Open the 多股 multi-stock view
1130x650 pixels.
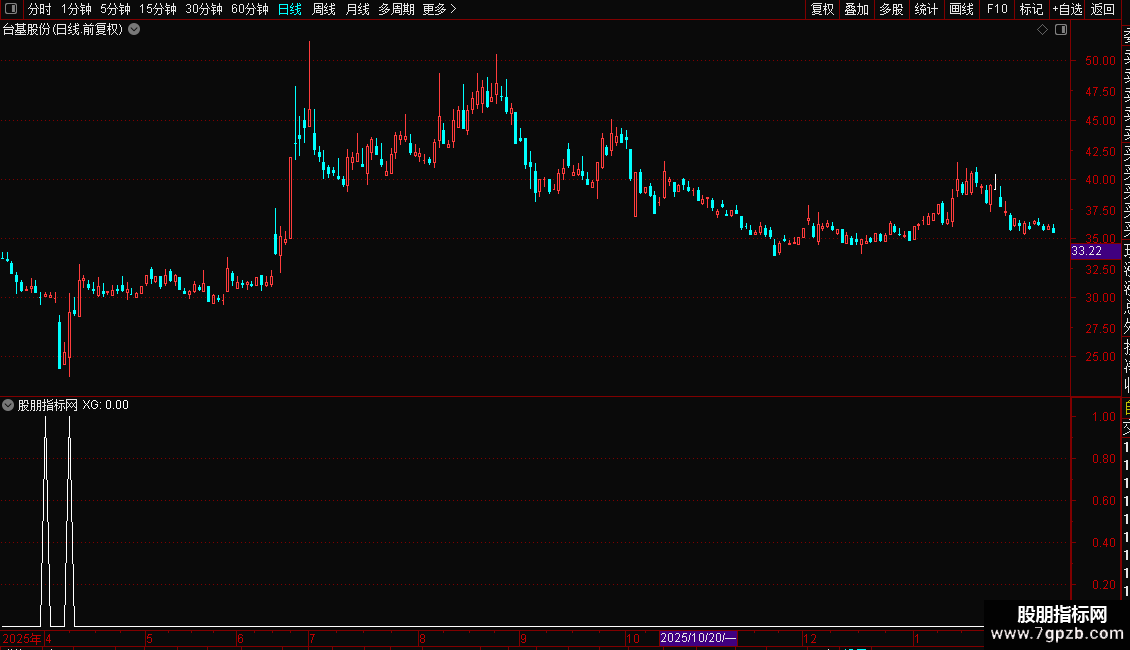point(891,9)
